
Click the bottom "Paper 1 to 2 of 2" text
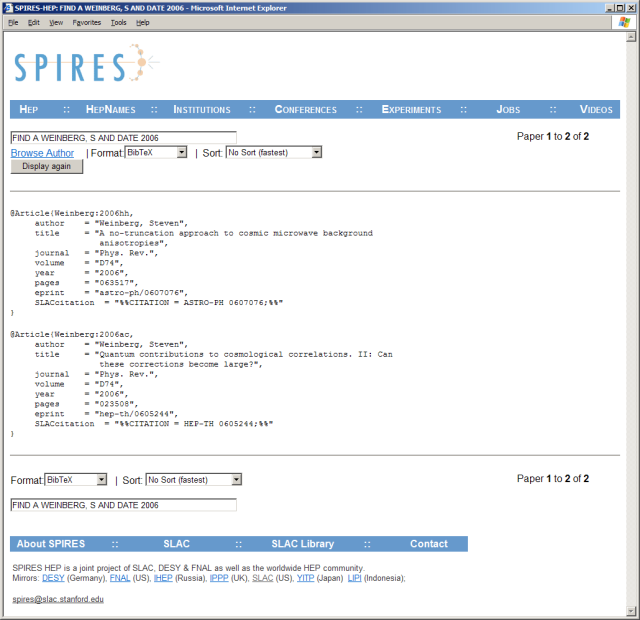[553, 478]
